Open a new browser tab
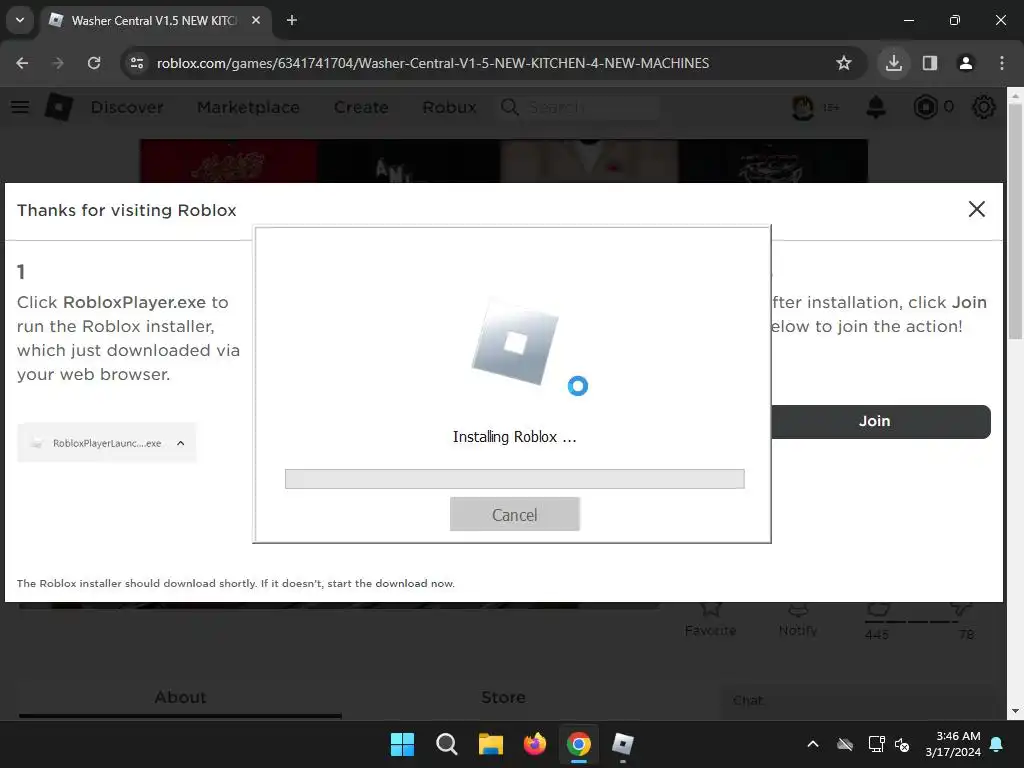Screen dimensions: 1024x768 [292, 20]
